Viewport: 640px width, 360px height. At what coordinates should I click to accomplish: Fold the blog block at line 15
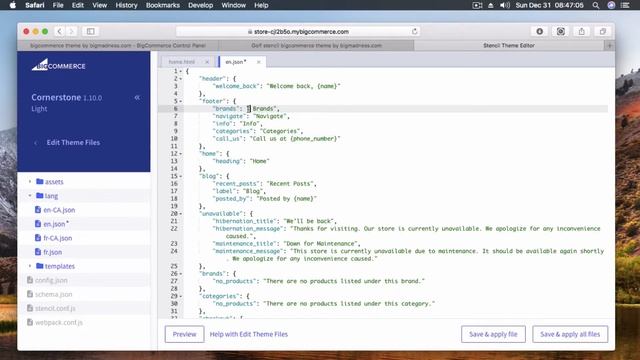click(181, 176)
